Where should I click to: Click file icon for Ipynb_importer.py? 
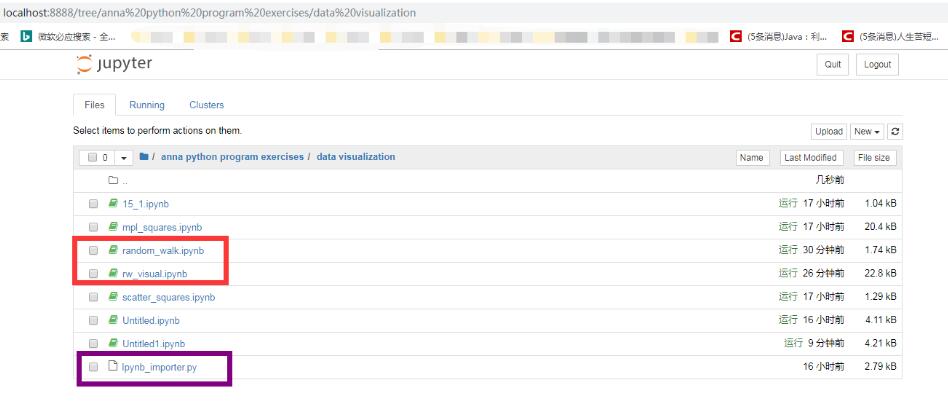(x=112, y=366)
